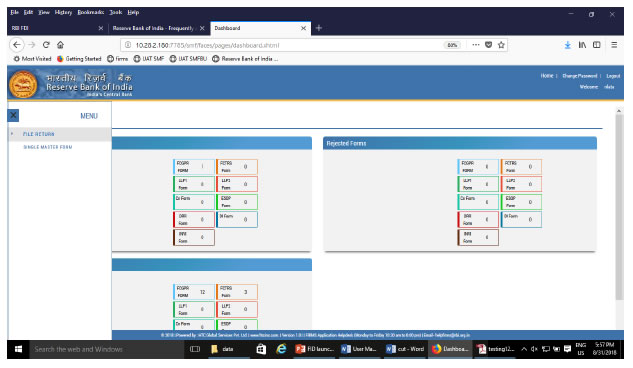Click the Logout link
Viewport: 633px width, 368px height.
613,76
